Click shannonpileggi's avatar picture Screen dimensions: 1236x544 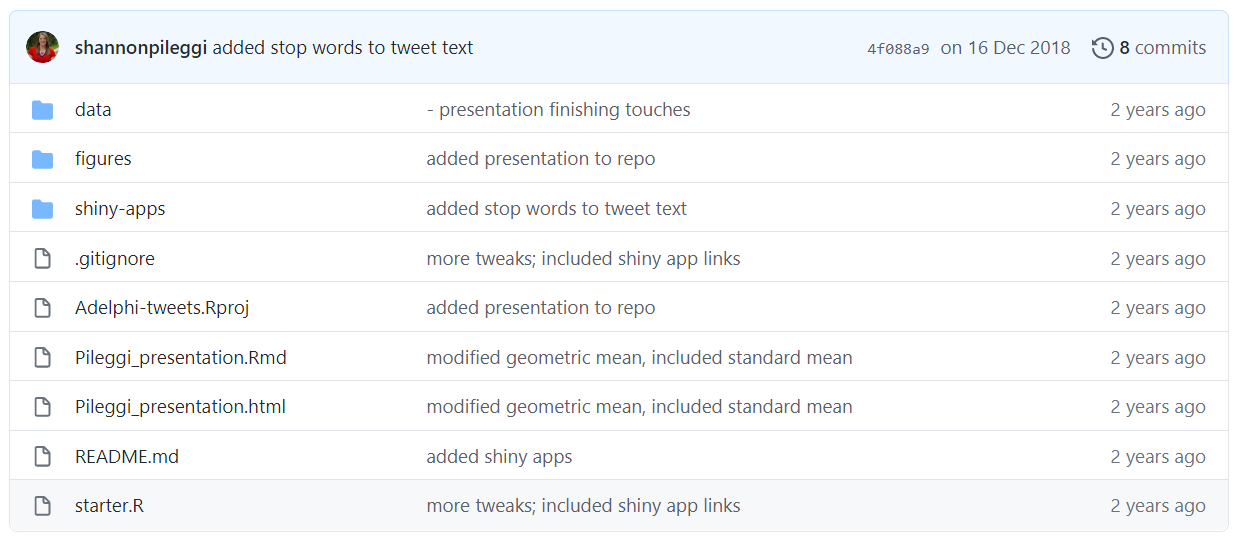click(42, 47)
